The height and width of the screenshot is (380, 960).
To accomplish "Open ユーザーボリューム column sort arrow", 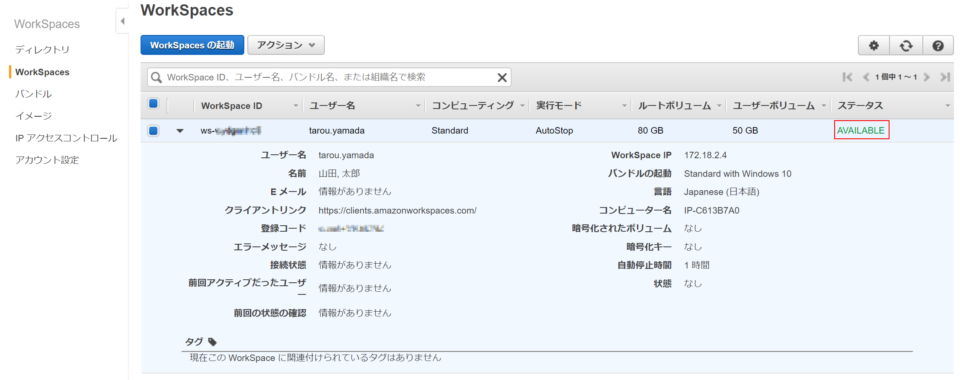I will coord(824,106).
